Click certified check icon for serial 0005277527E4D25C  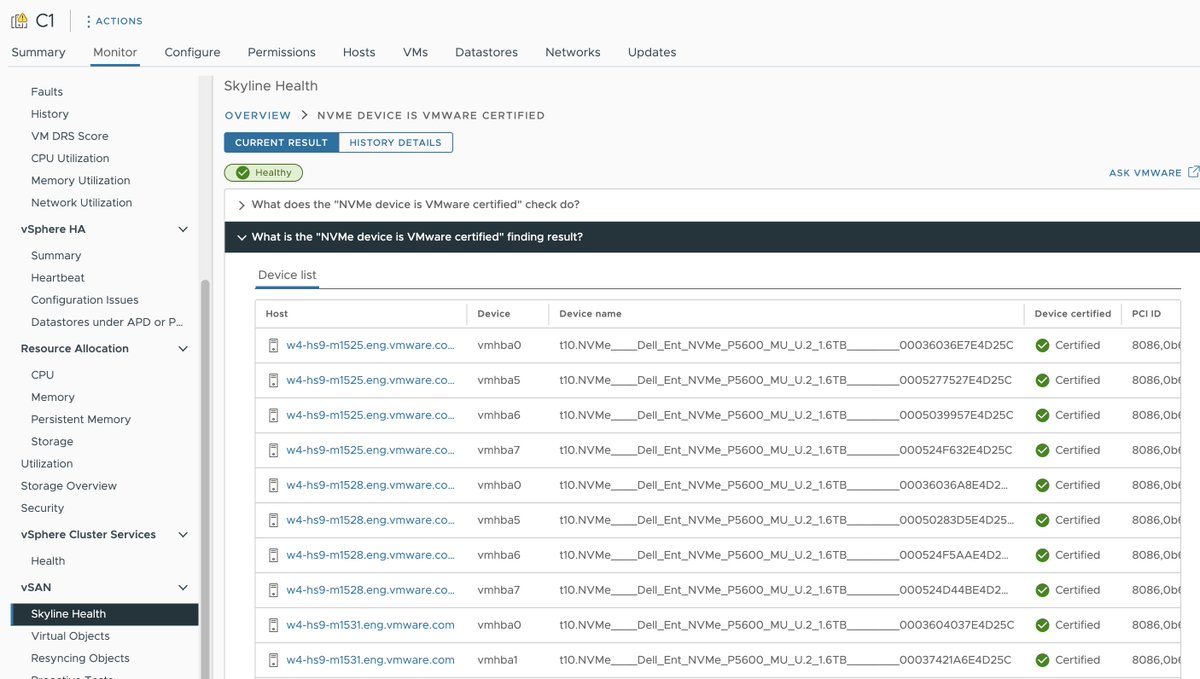[x=1042, y=380]
